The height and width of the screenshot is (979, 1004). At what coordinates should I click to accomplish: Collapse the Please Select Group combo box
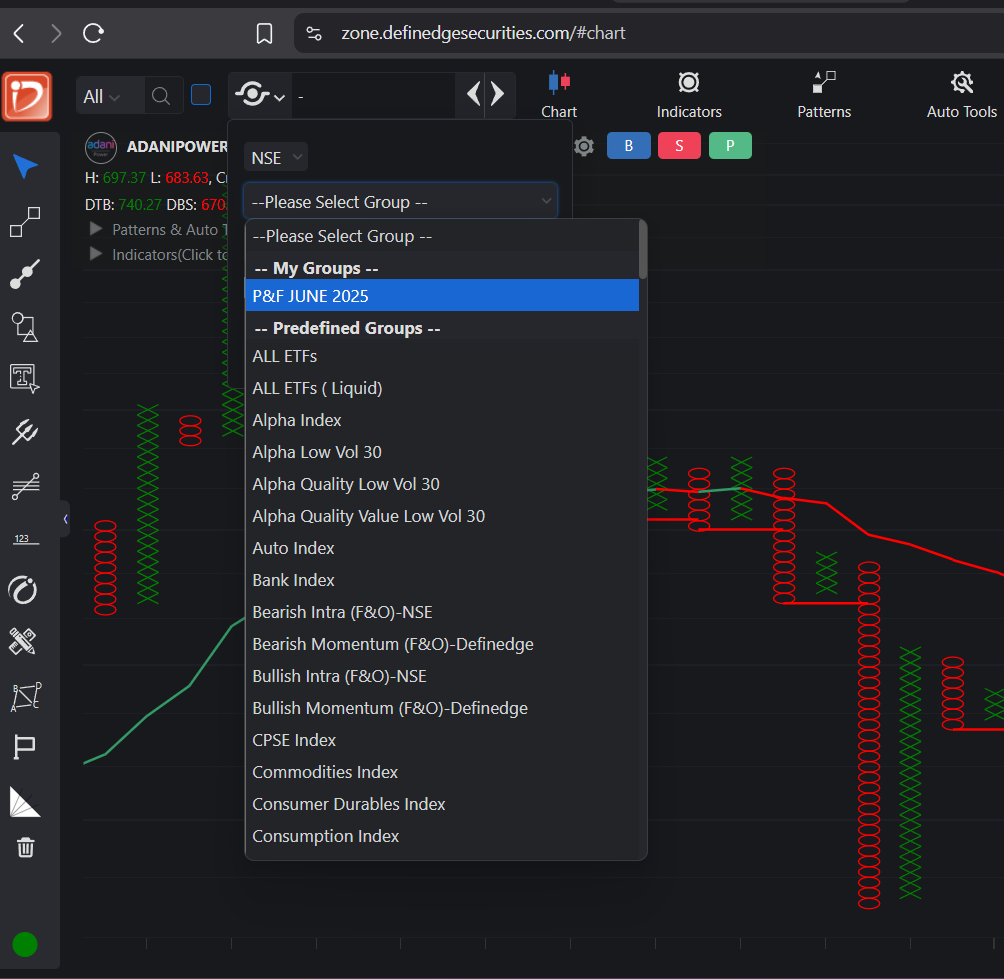pos(400,202)
